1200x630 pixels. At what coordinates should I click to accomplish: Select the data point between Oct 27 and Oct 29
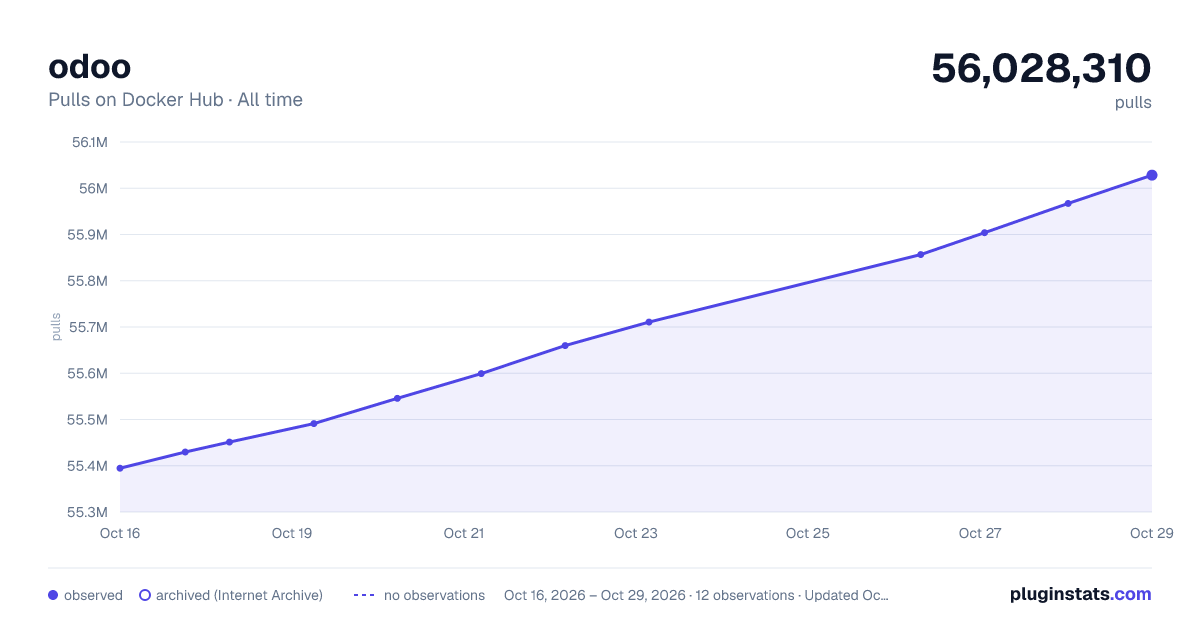(x=1068, y=204)
